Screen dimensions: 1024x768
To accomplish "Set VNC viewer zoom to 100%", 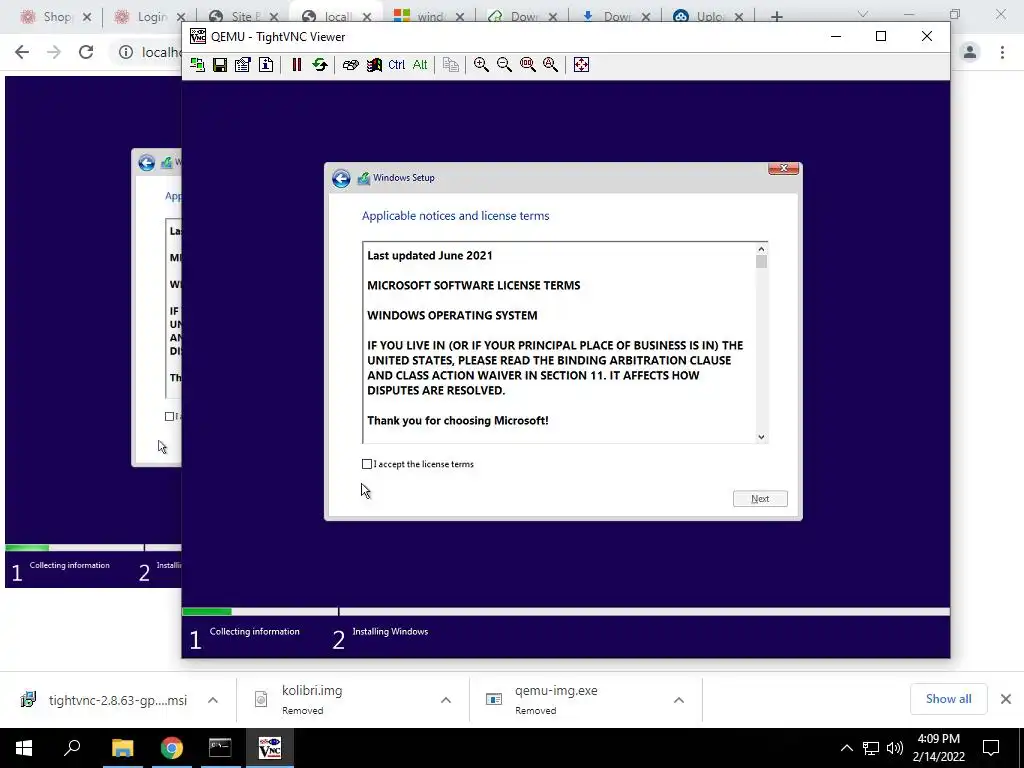I will click(528, 65).
